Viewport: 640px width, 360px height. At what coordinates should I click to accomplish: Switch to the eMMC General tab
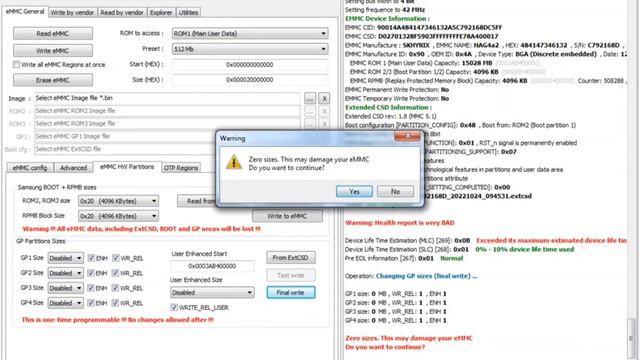point(25,12)
